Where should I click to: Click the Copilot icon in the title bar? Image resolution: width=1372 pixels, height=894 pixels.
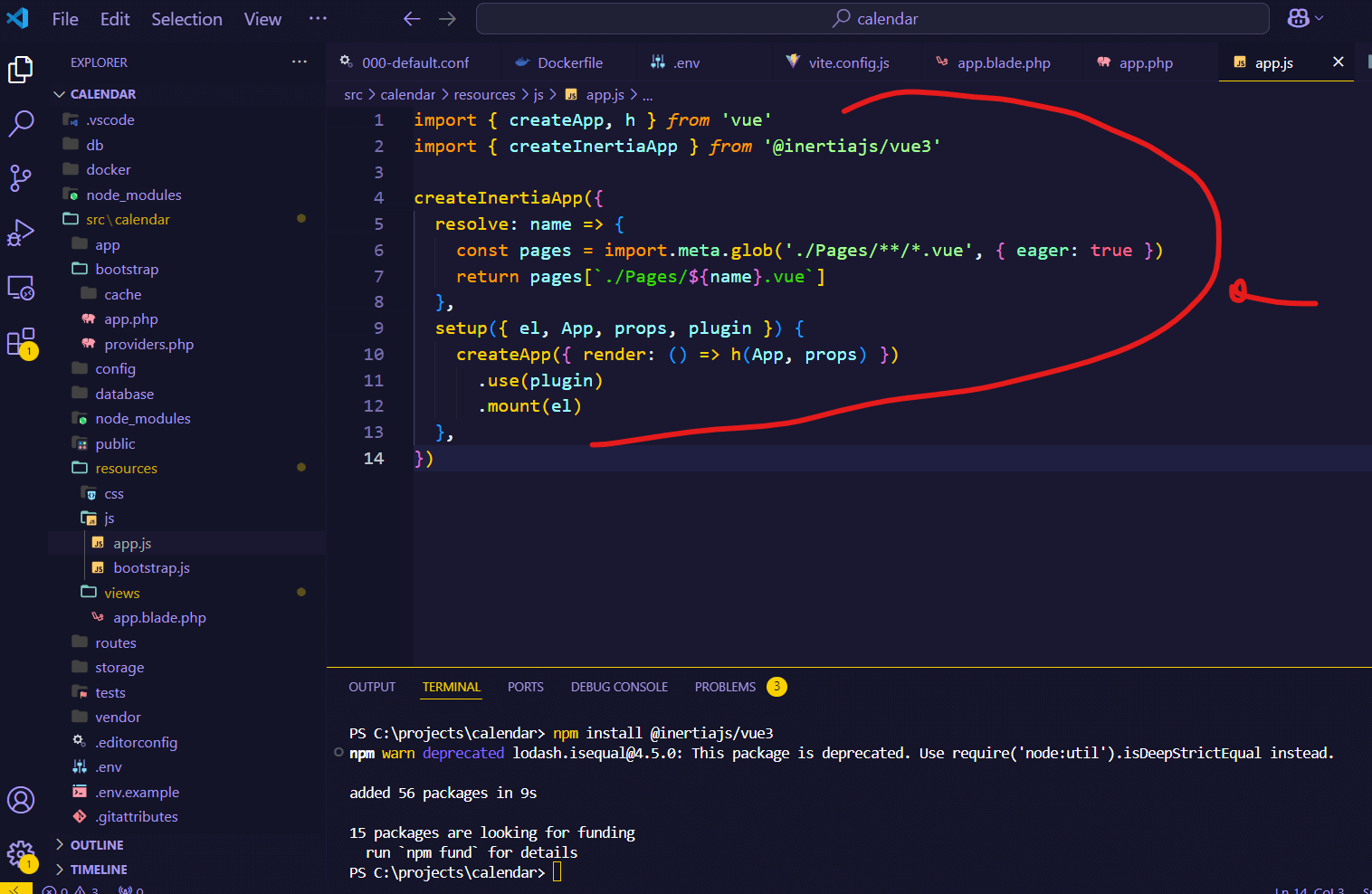1300,17
